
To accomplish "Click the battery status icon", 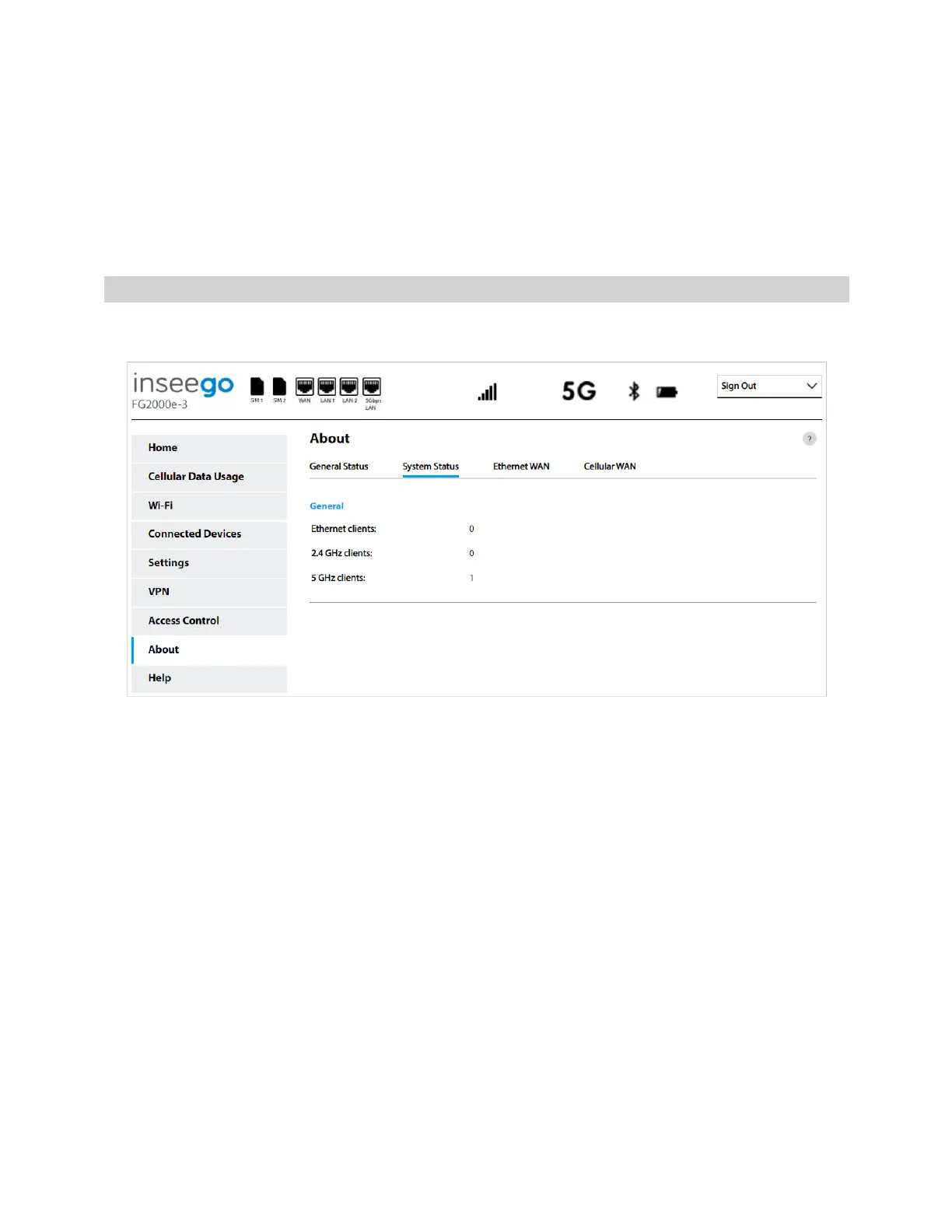I will (x=667, y=392).
